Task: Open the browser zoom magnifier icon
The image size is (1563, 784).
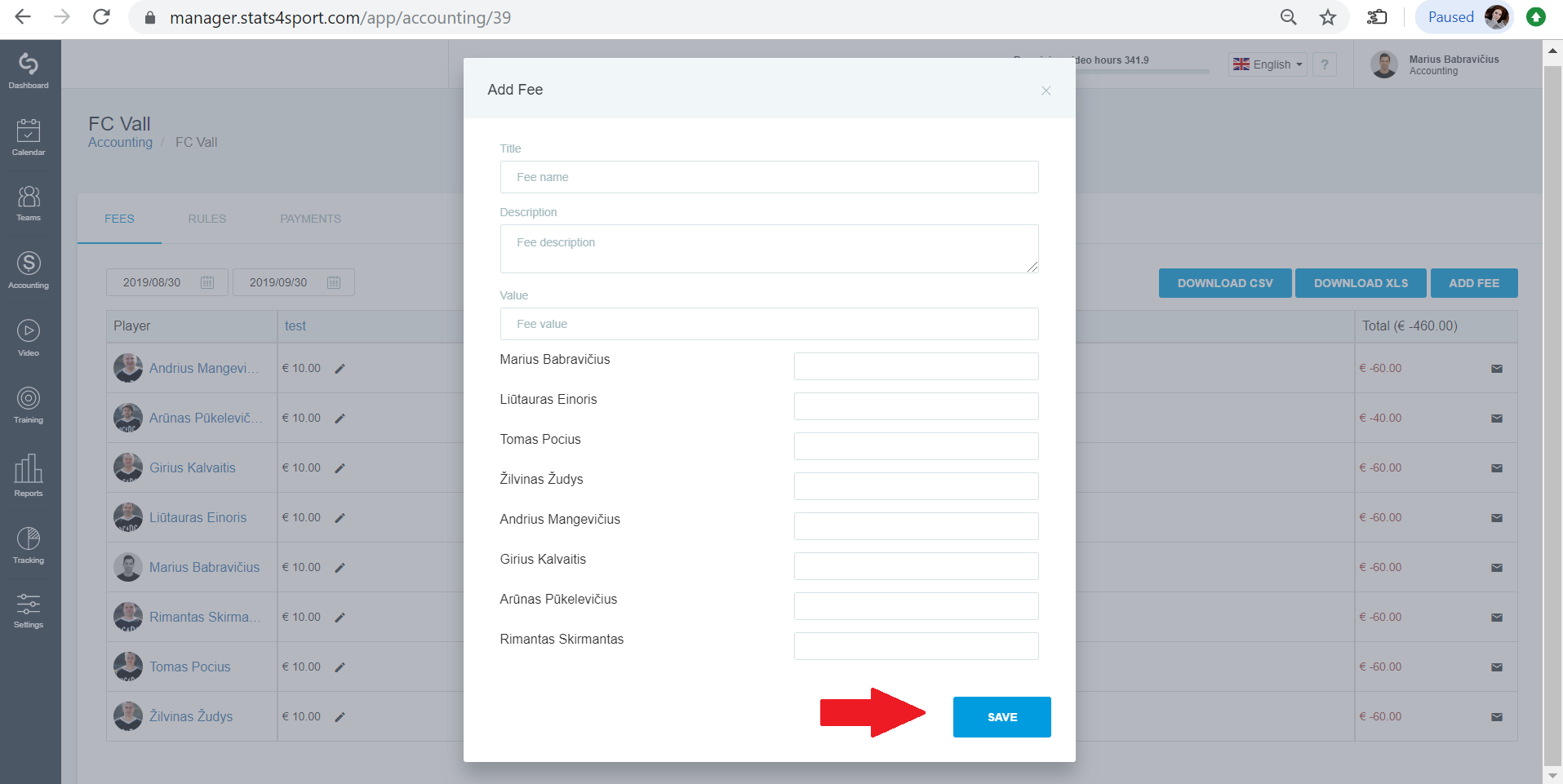Action: 1288,17
